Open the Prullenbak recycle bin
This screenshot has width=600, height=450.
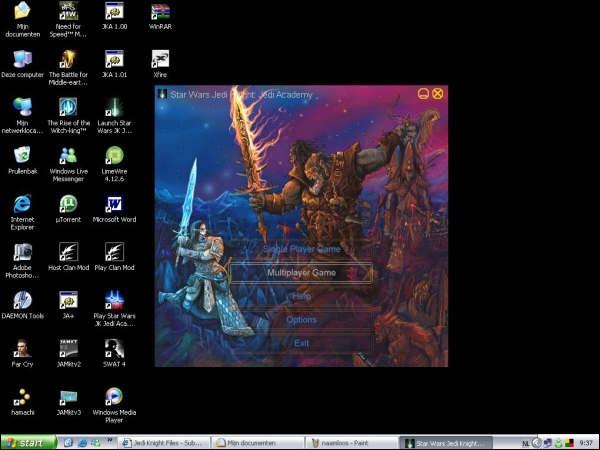22,155
